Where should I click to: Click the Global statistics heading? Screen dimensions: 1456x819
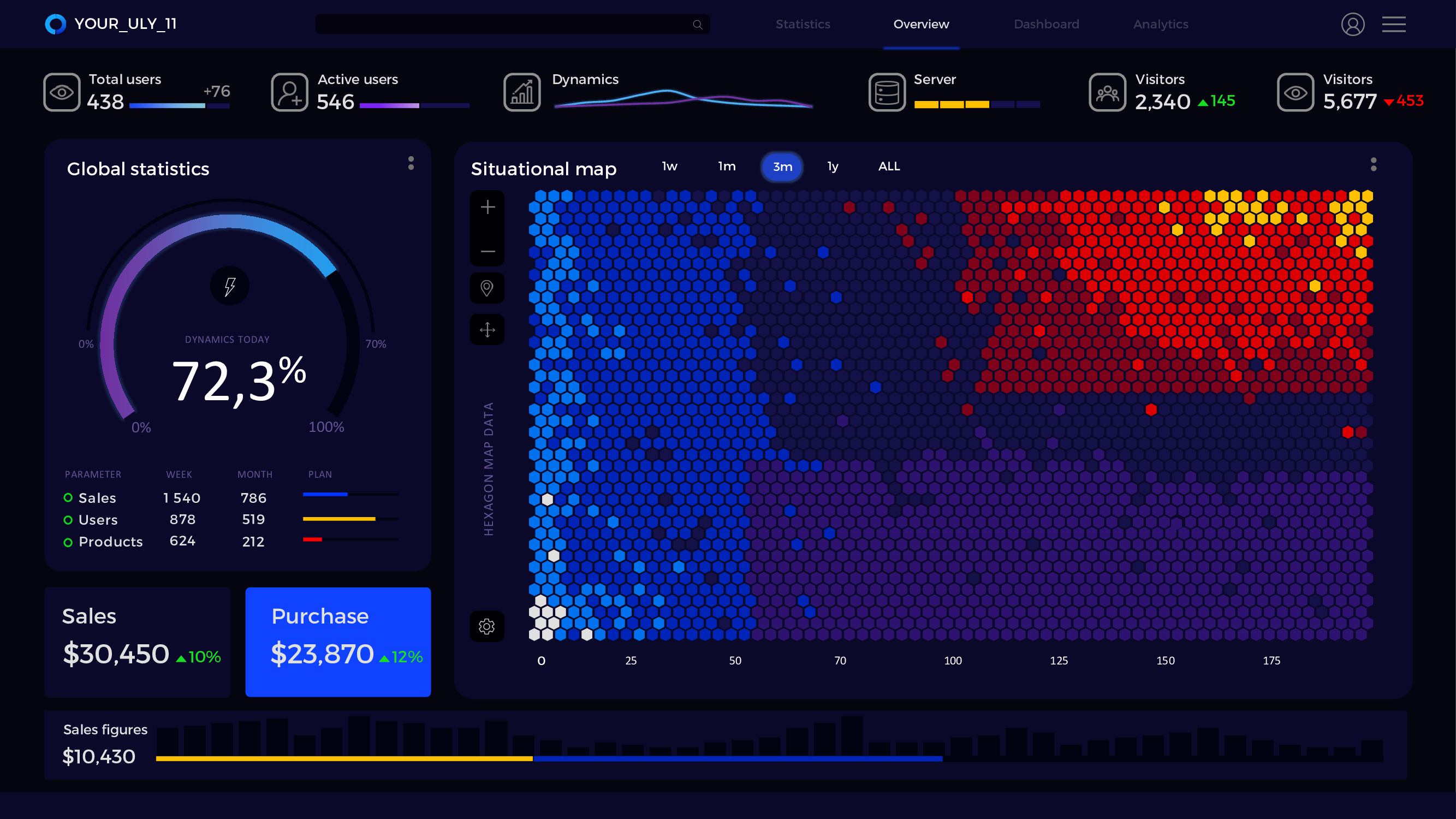click(138, 168)
